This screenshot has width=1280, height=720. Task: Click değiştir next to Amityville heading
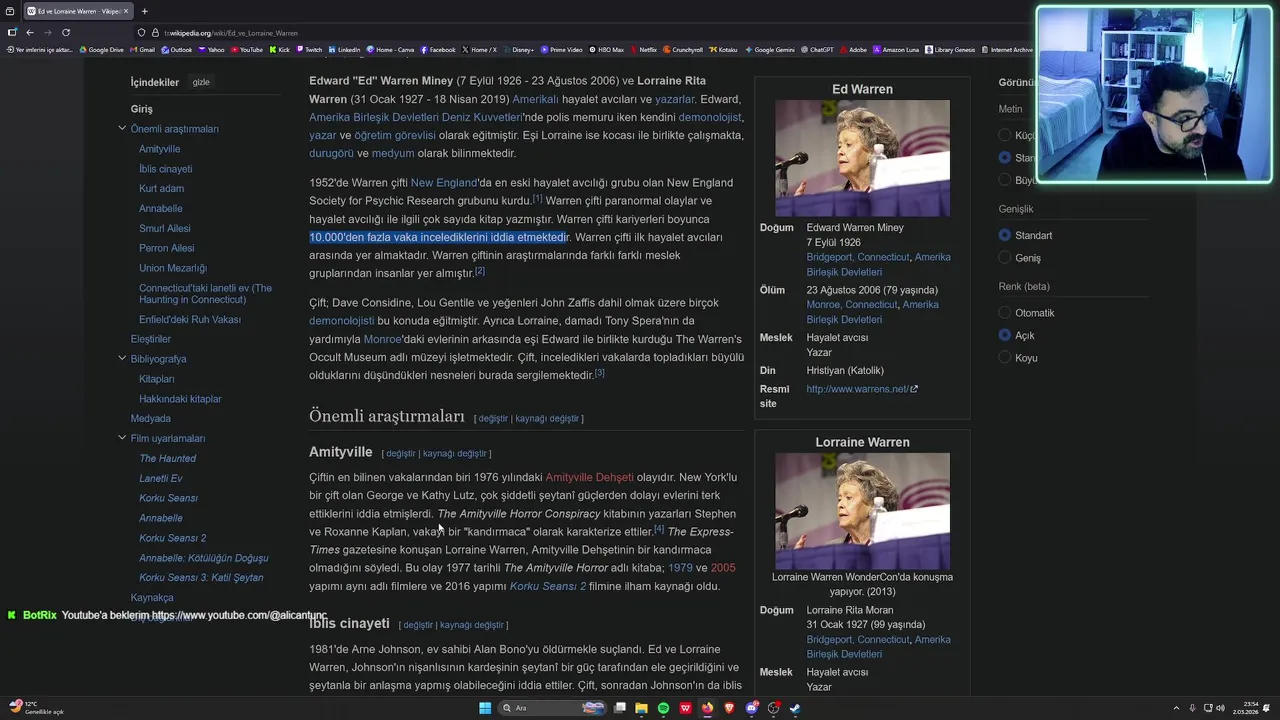[400, 454]
